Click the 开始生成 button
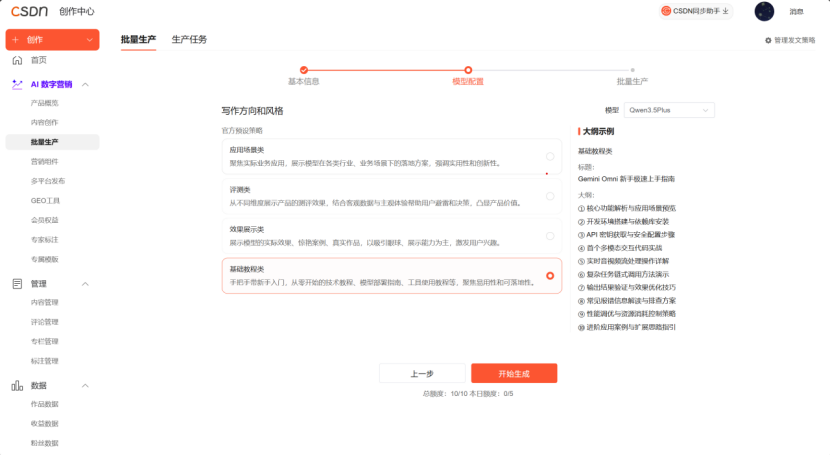The width and height of the screenshot is (830, 456). coord(514,373)
